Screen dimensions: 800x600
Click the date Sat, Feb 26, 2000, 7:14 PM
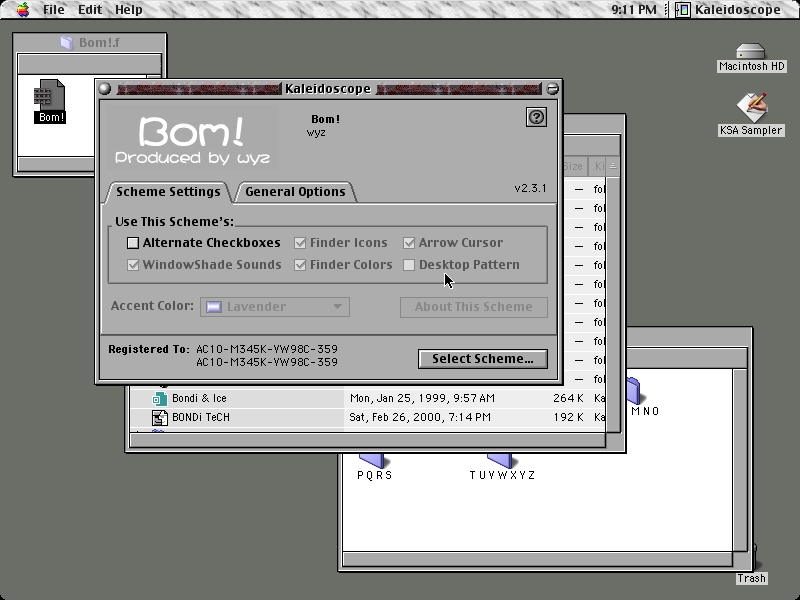(x=420, y=417)
